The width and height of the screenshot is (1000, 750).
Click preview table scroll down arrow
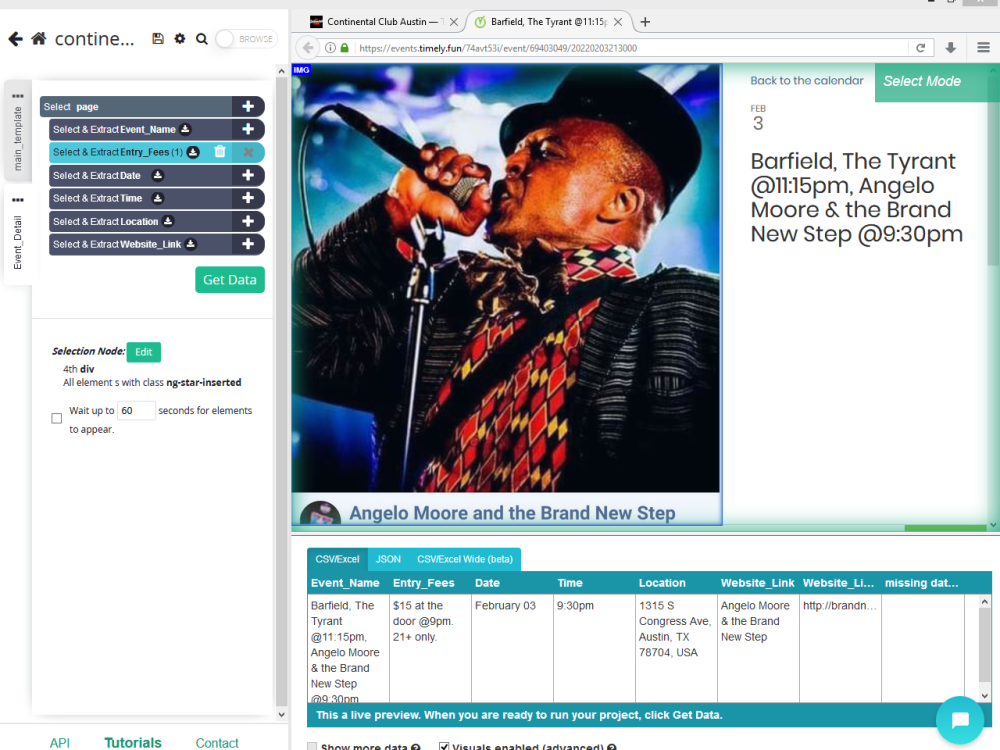(x=985, y=696)
